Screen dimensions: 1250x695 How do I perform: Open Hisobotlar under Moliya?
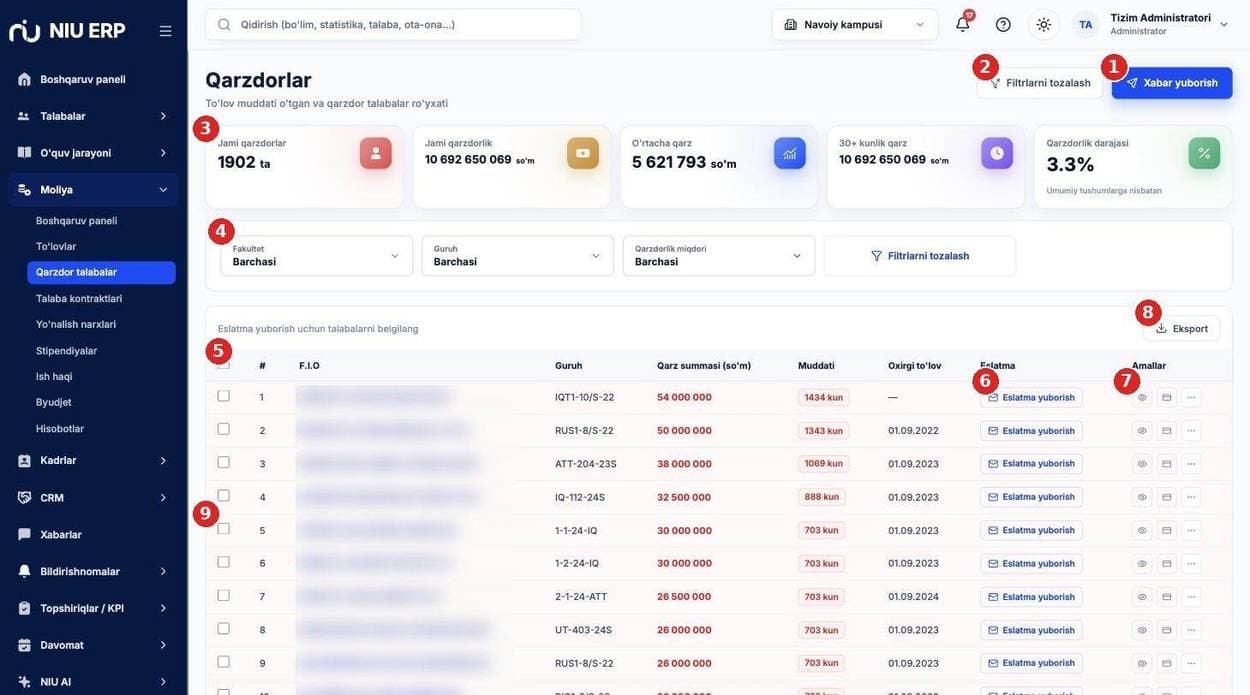(x=60, y=428)
